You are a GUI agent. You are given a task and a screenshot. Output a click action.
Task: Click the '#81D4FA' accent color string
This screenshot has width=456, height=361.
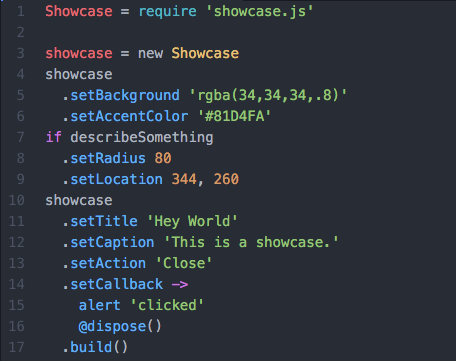click(x=234, y=116)
